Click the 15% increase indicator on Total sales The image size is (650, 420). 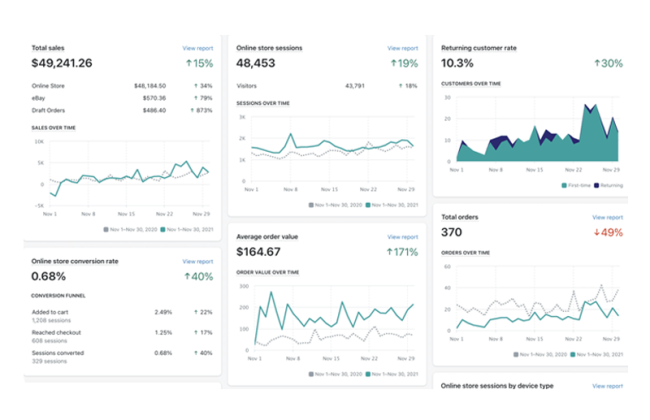(199, 63)
